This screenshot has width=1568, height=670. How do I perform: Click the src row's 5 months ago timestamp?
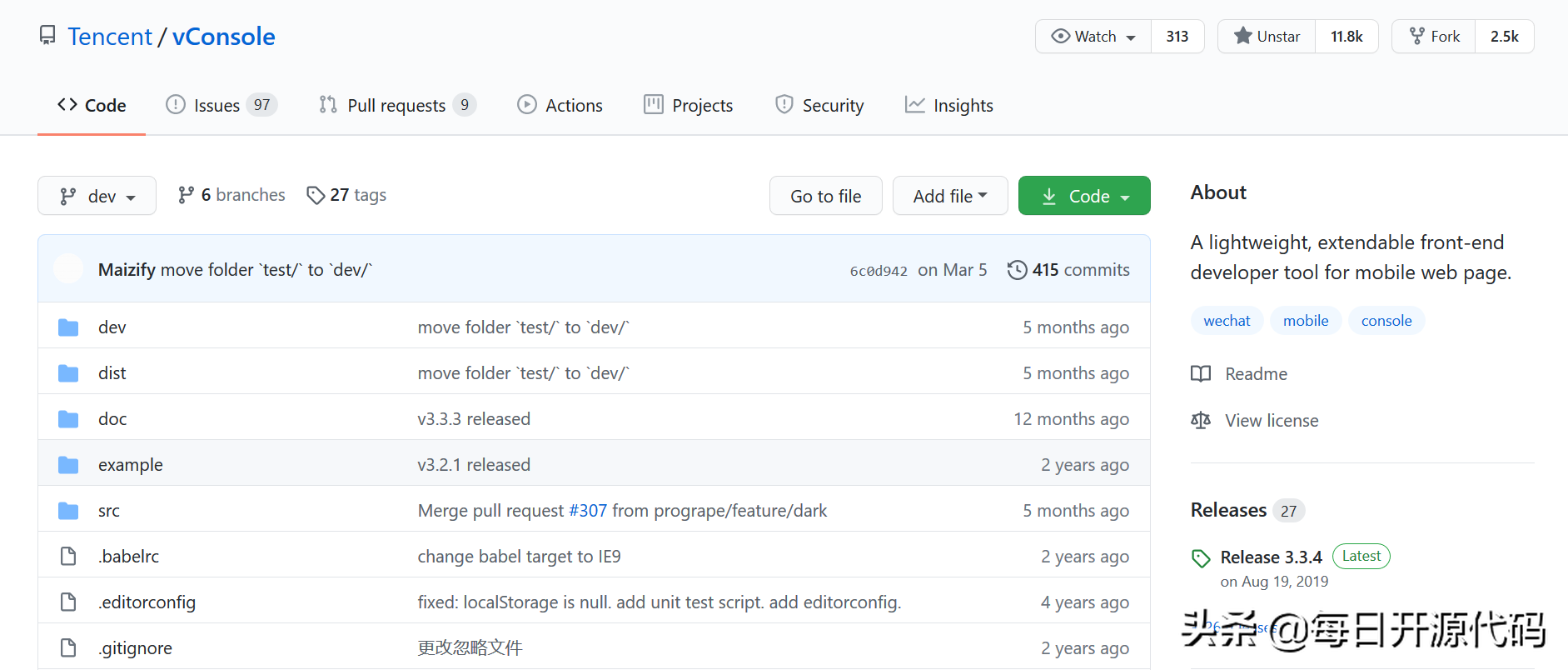tap(1076, 511)
